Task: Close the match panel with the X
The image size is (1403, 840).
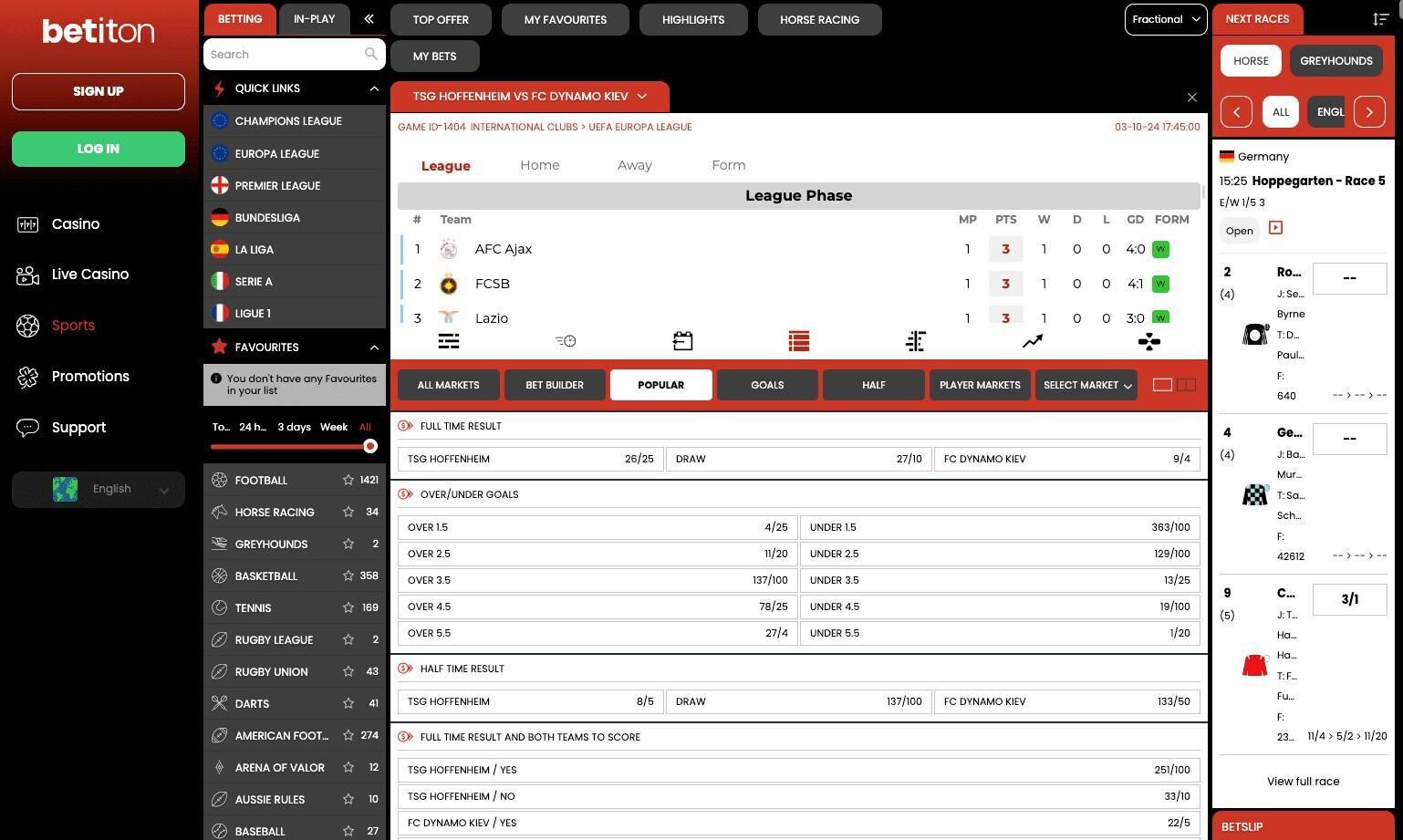Action: [1191, 97]
